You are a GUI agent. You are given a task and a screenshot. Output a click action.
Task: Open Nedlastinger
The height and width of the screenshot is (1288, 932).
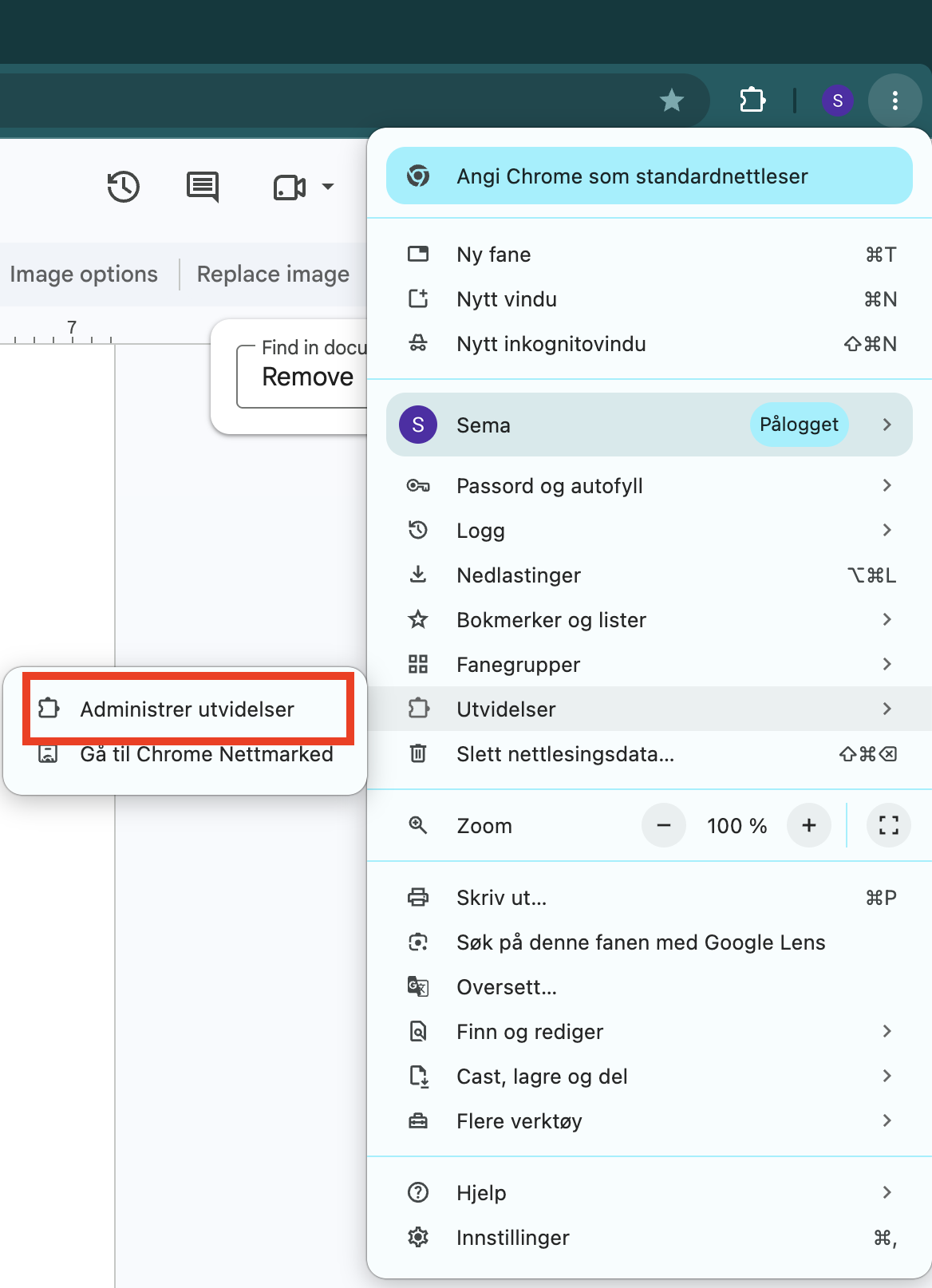coord(650,575)
